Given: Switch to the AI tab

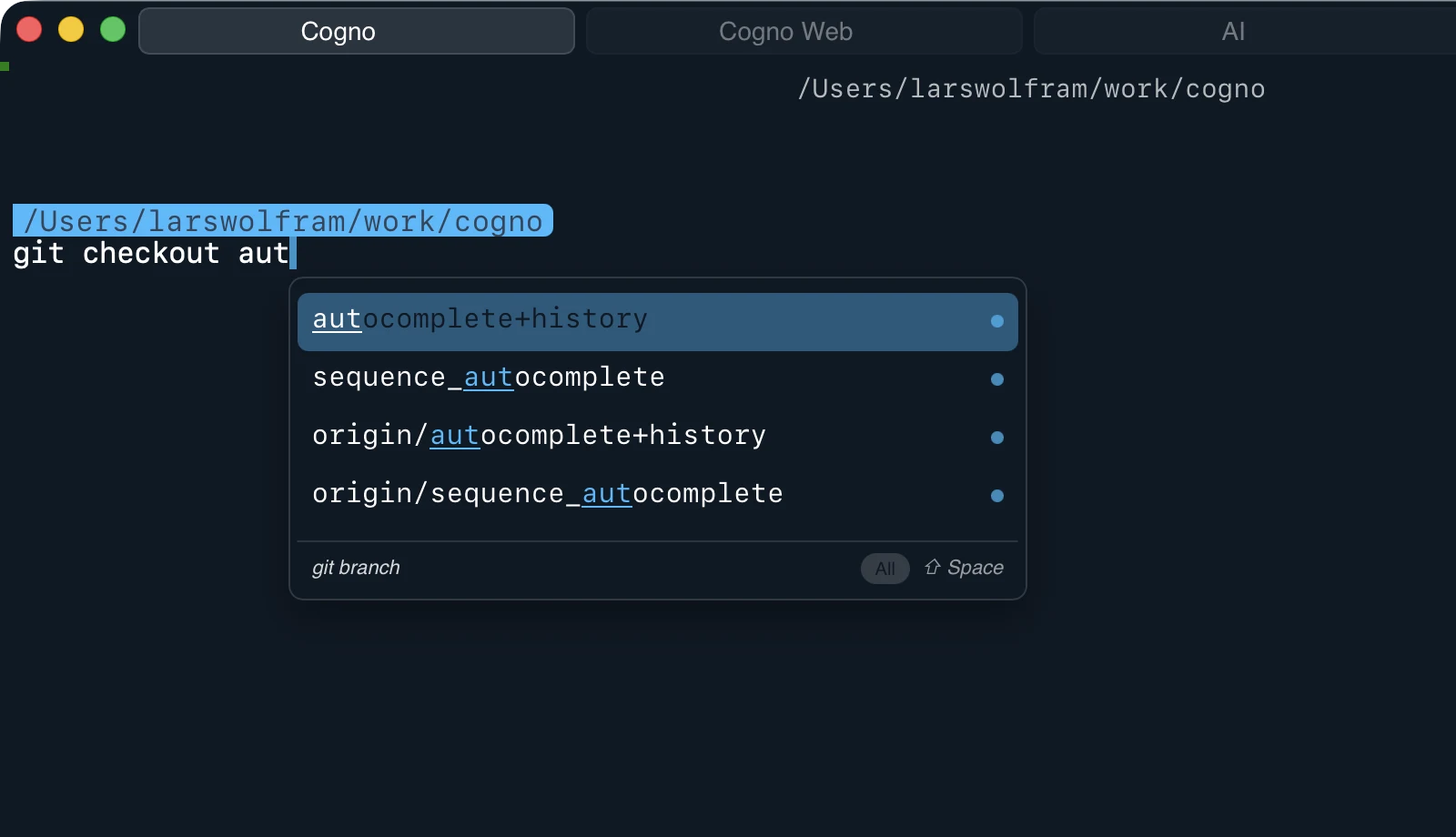Looking at the screenshot, I should [x=1233, y=30].
